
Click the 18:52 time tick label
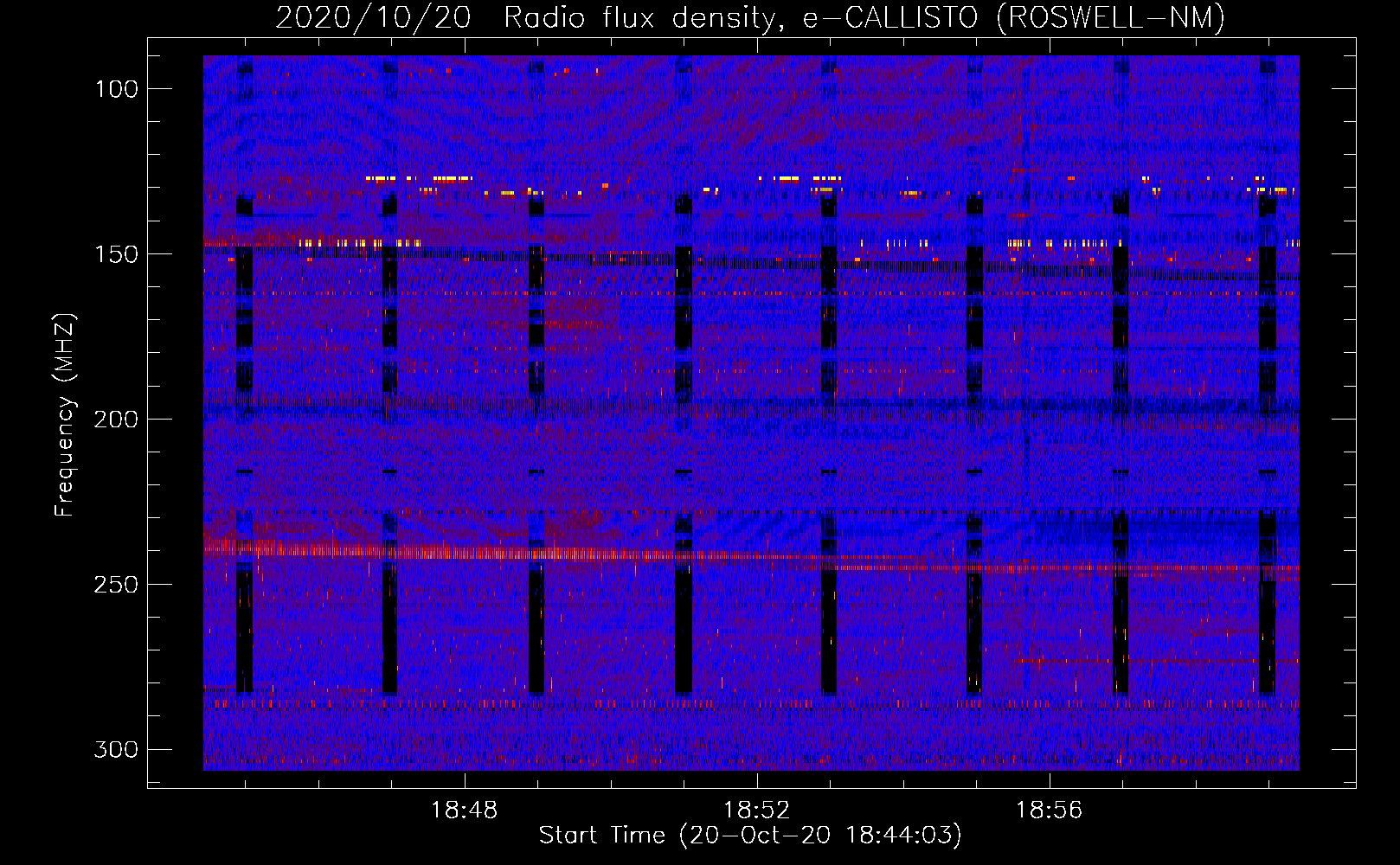[x=757, y=811]
